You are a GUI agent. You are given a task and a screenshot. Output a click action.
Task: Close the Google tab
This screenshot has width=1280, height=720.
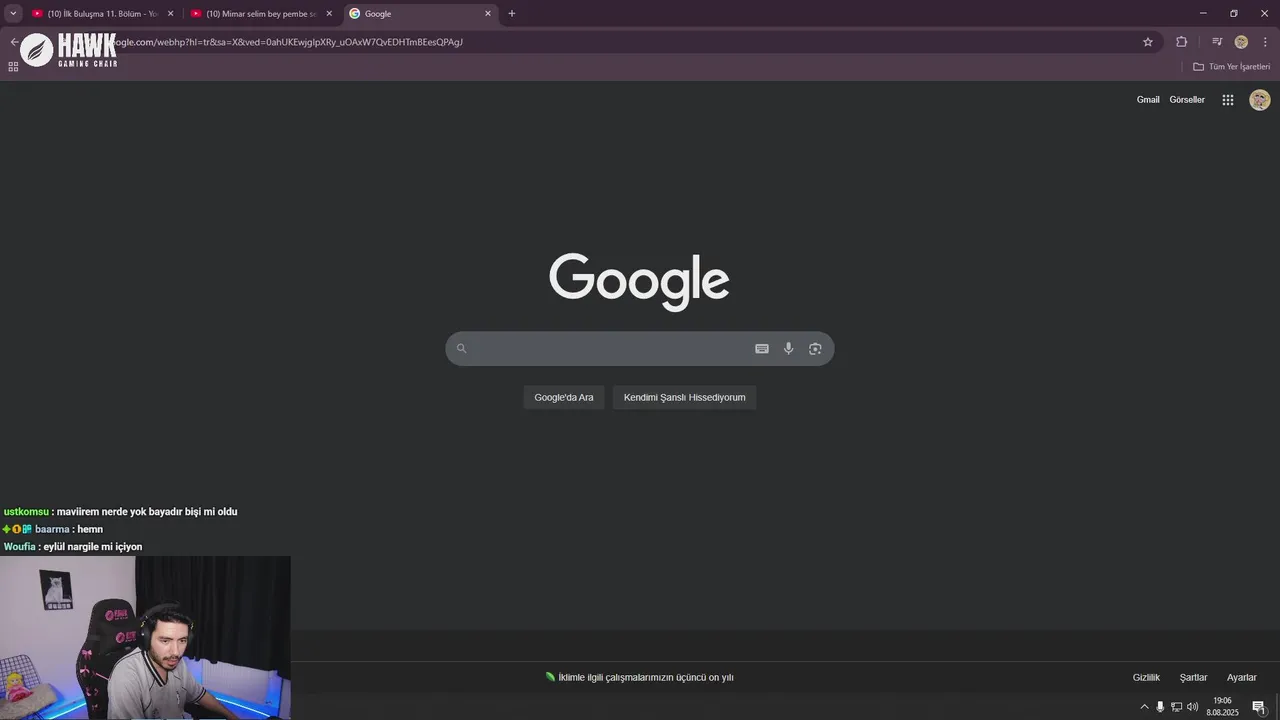tap(488, 13)
